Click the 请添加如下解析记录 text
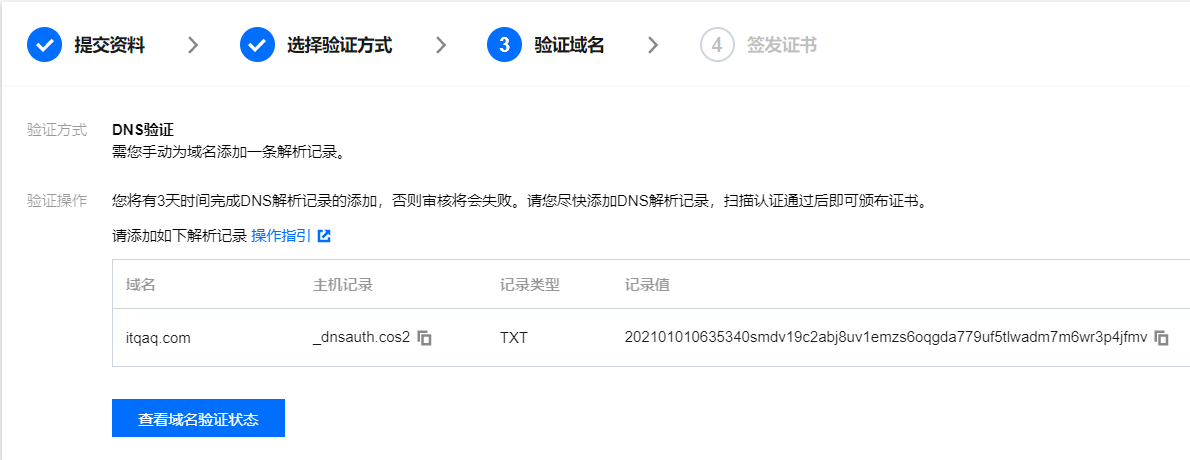 click(x=179, y=236)
